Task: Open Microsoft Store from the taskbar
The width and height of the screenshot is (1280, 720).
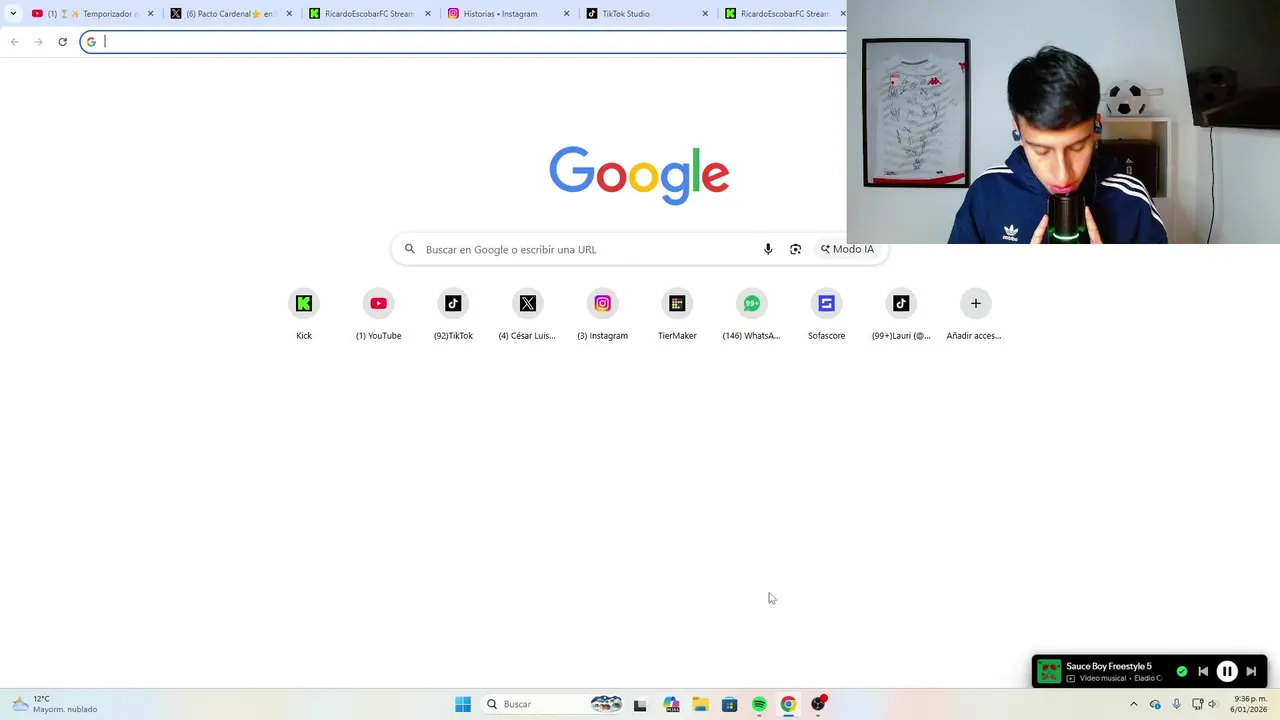Action: [x=730, y=704]
